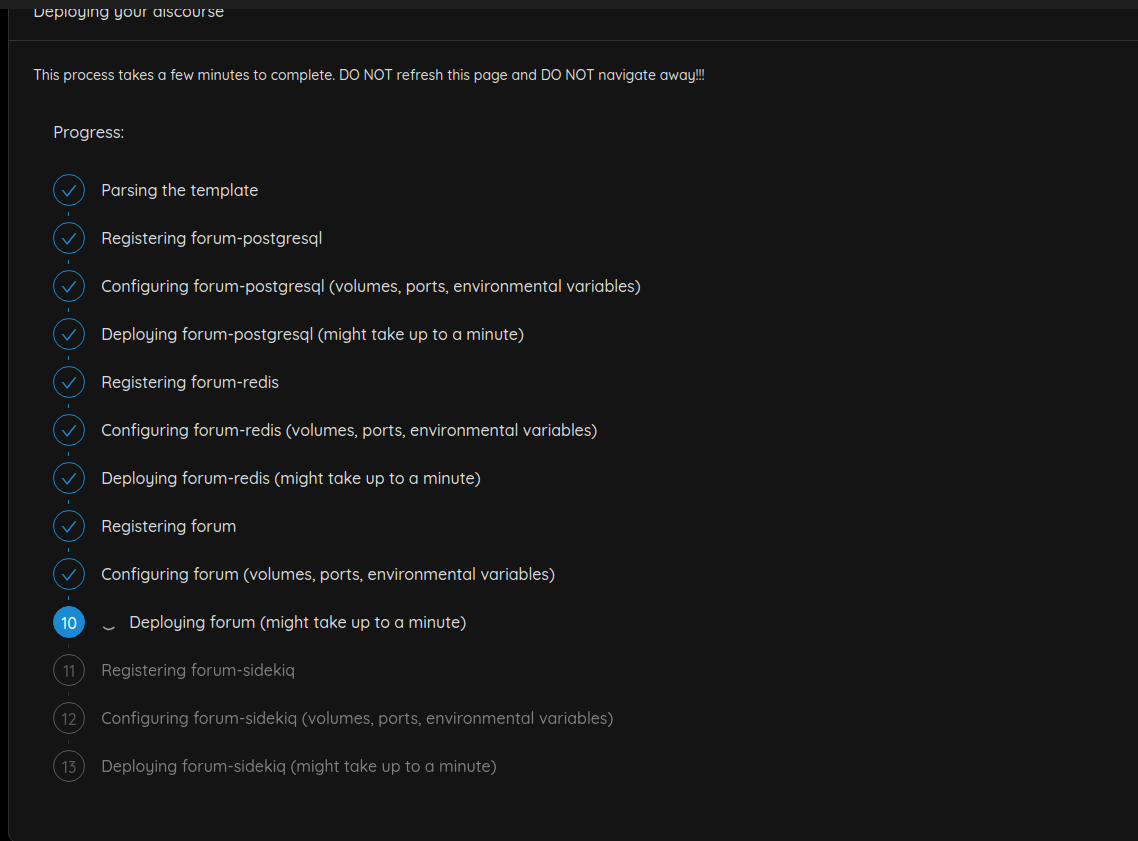The width and height of the screenshot is (1138, 841).
Task: Click the checkmark beside Registering forum-postgresql
Action: pos(69,238)
